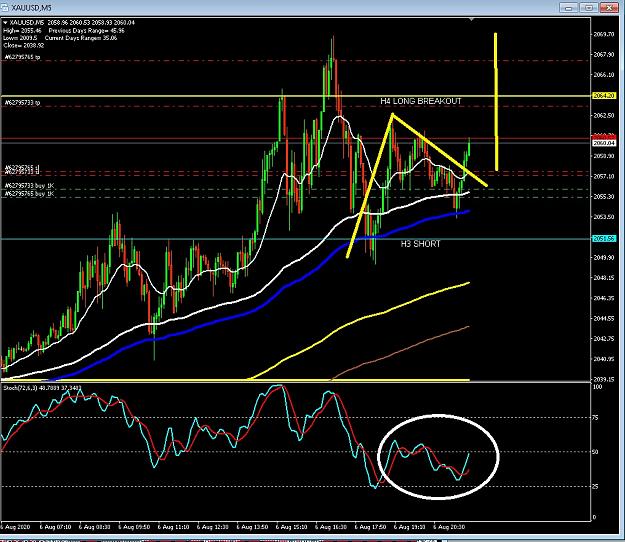Select order #62795765 tp line label
The height and width of the screenshot is (542, 625).
coord(22,57)
